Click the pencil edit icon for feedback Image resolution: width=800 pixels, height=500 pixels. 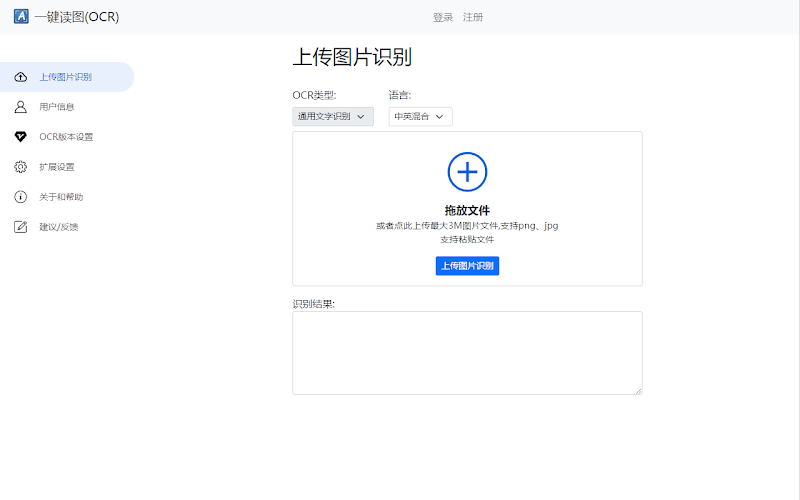tap(20, 227)
